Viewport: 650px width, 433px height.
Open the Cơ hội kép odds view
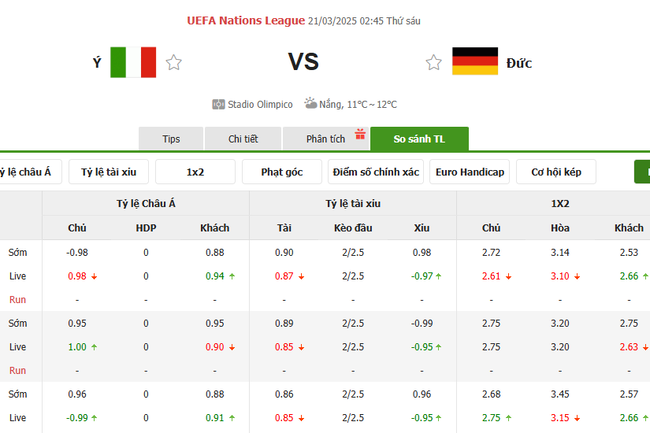click(x=556, y=172)
